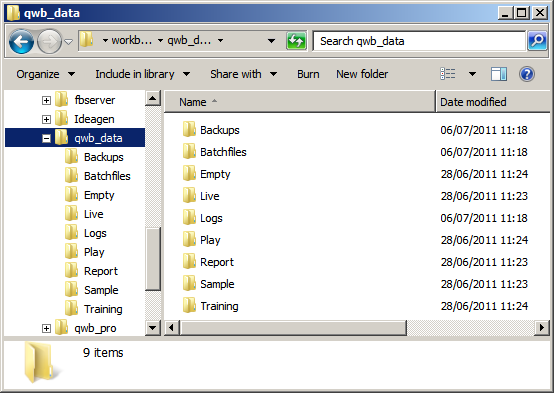Click the Logs folder icon in file list

click(x=189, y=218)
